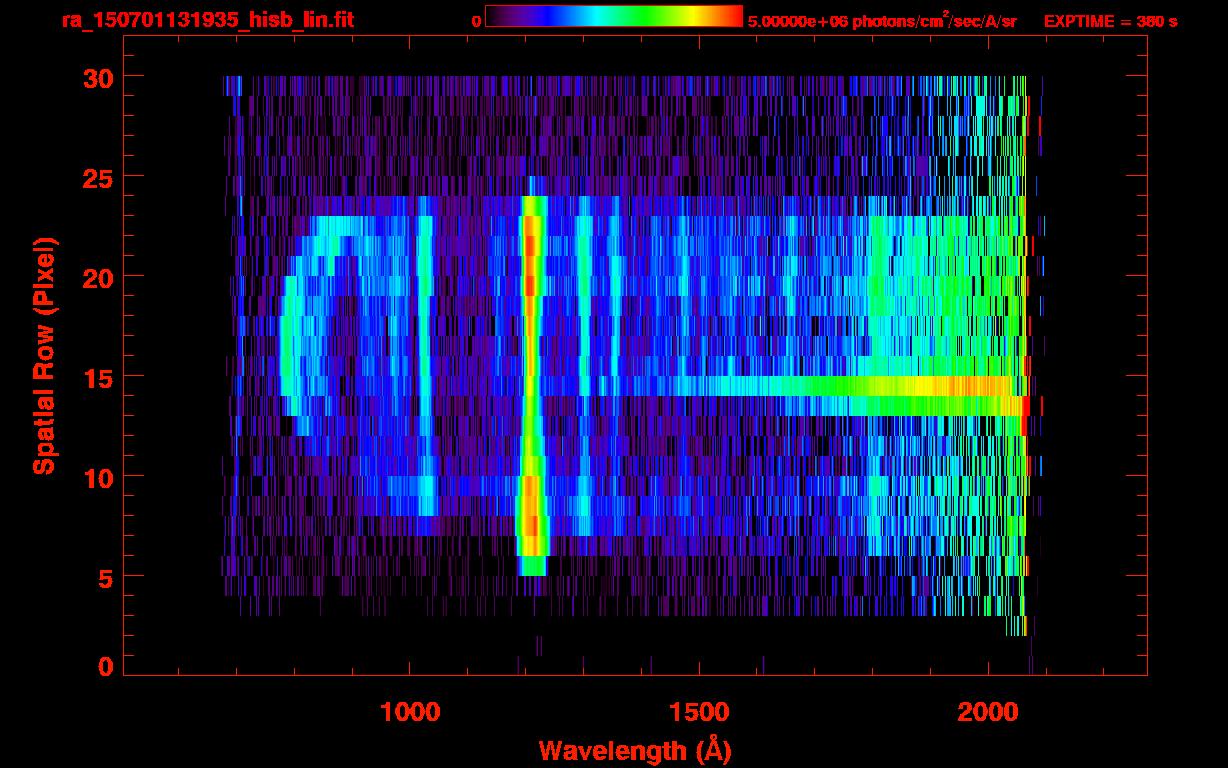
Task: Click the EXPTIME label at top right
Action: coord(1110,21)
